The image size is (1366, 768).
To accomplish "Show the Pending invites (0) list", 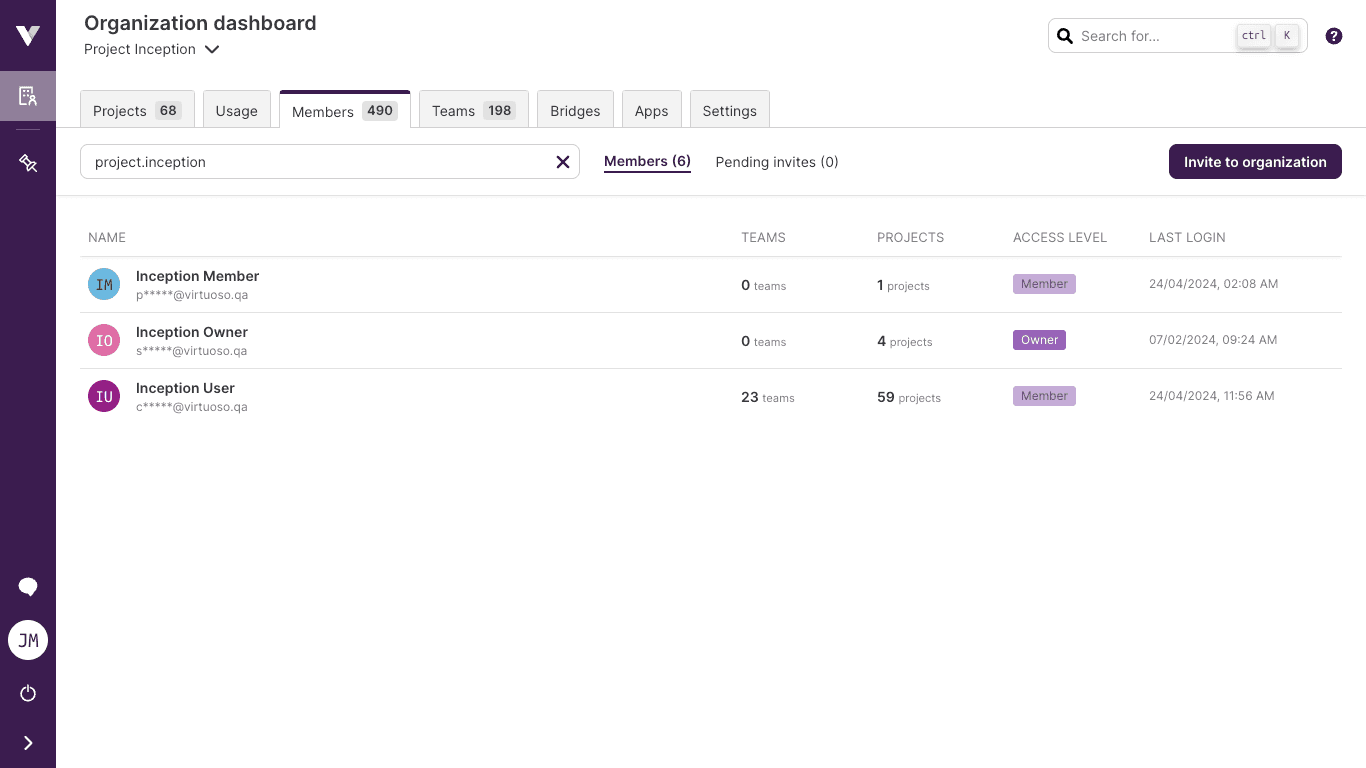I will [x=777, y=162].
